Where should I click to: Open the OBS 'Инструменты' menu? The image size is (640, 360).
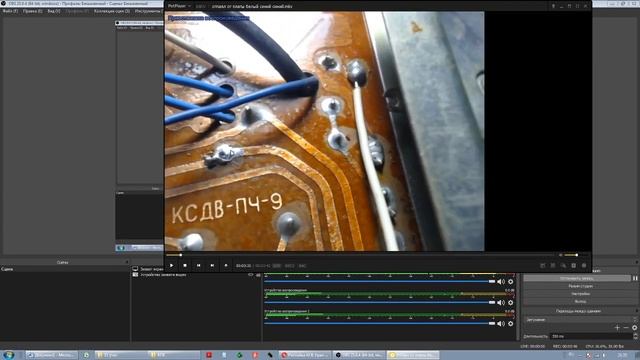click(x=148, y=11)
